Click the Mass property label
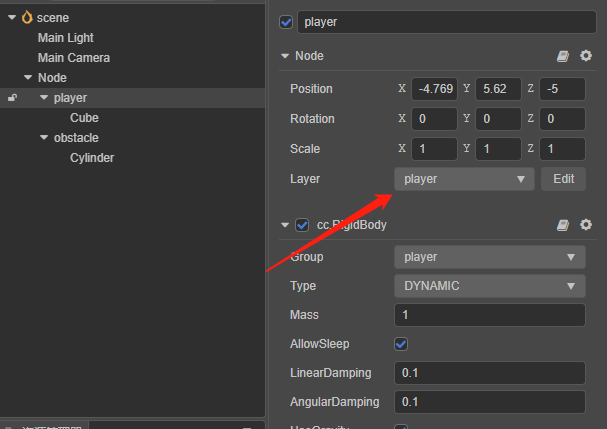This screenshot has height=429, width=607. (304, 315)
